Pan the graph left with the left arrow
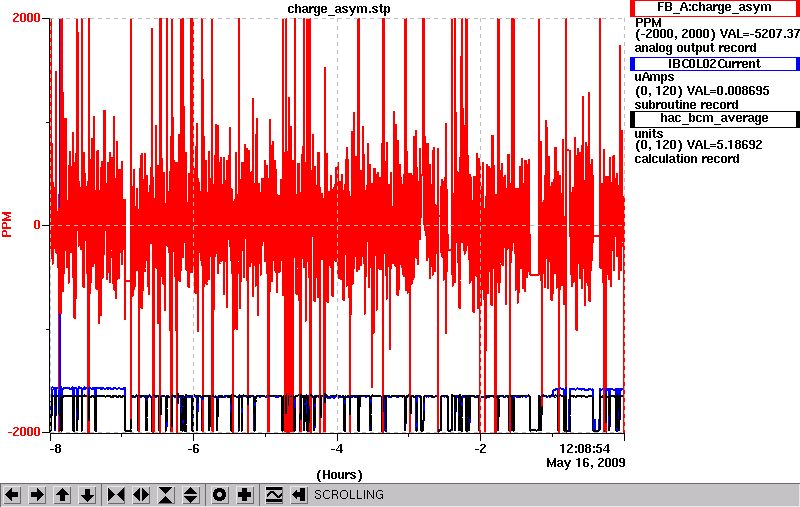The image size is (800, 507). [12, 495]
